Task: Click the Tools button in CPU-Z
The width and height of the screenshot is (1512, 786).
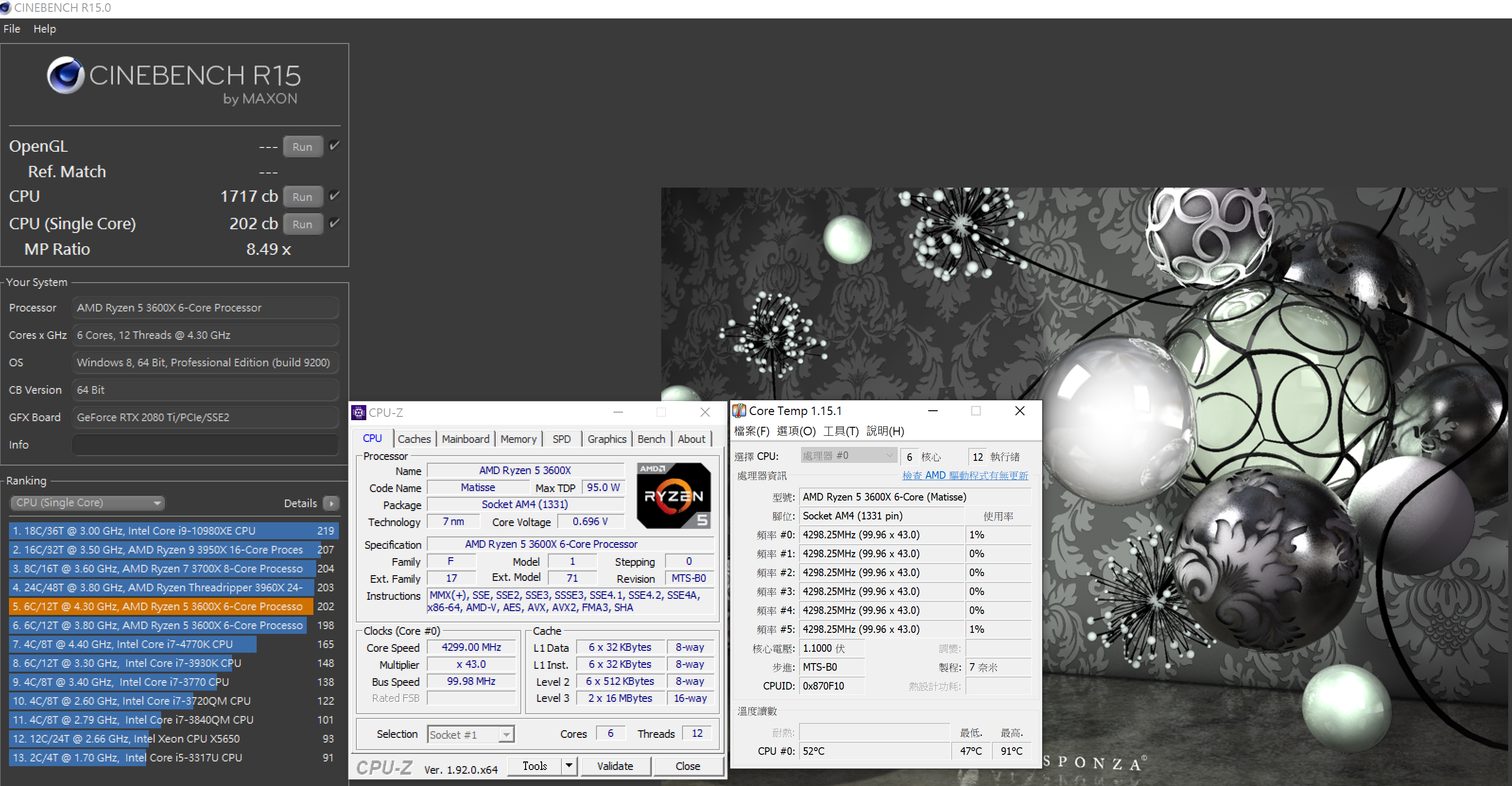Action: (x=534, y=766)
